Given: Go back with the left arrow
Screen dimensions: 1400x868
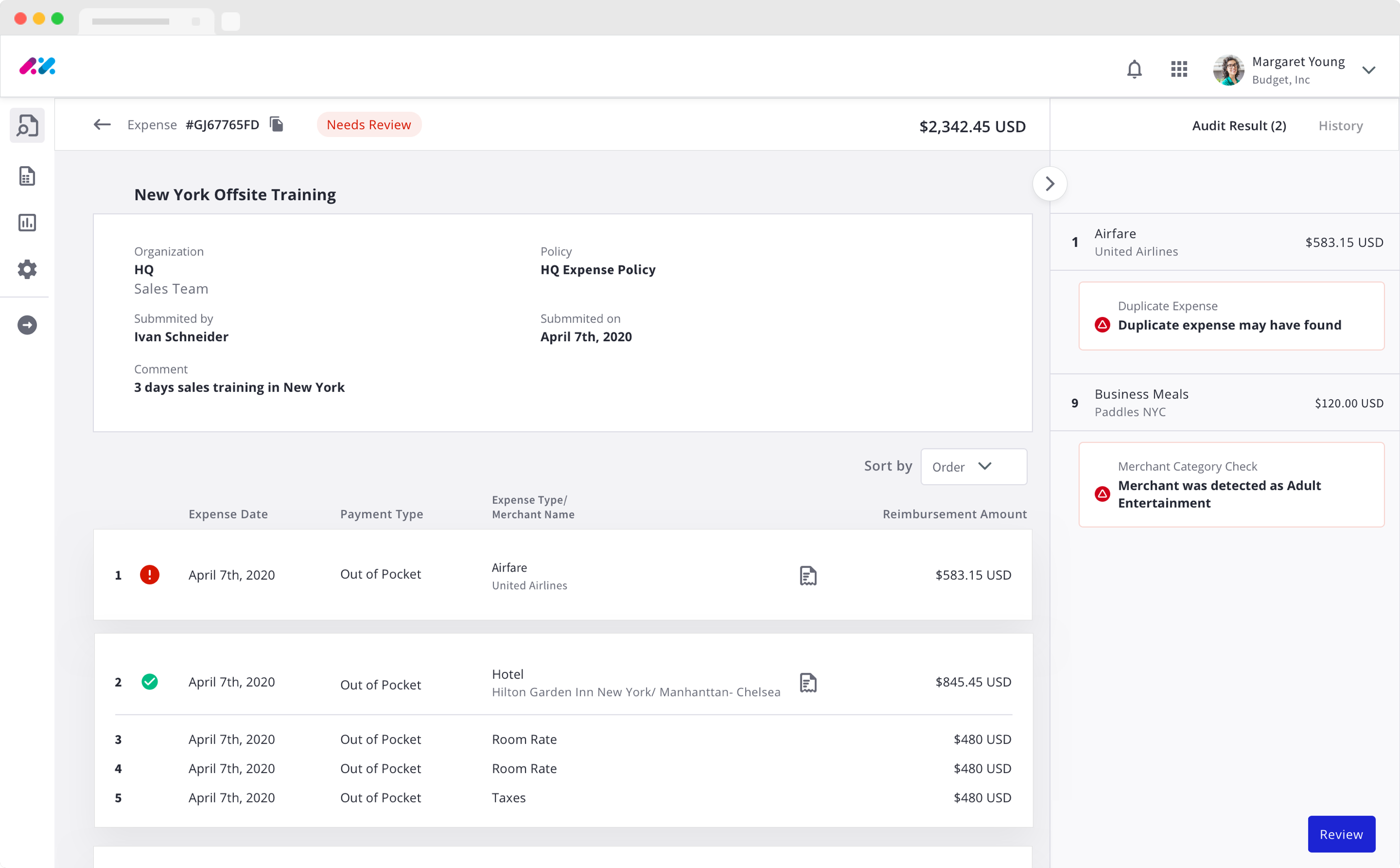Looking at the screenshot, I should (x=102, y=125).
